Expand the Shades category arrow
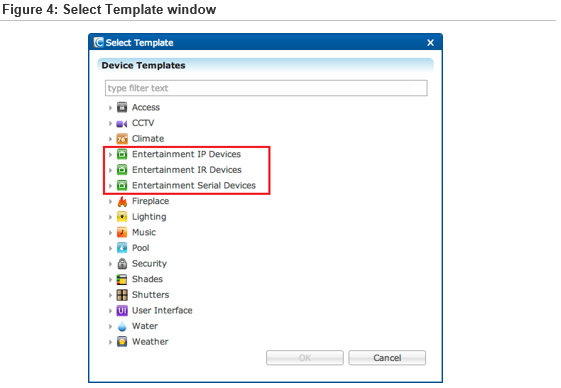 click(110, 279)
